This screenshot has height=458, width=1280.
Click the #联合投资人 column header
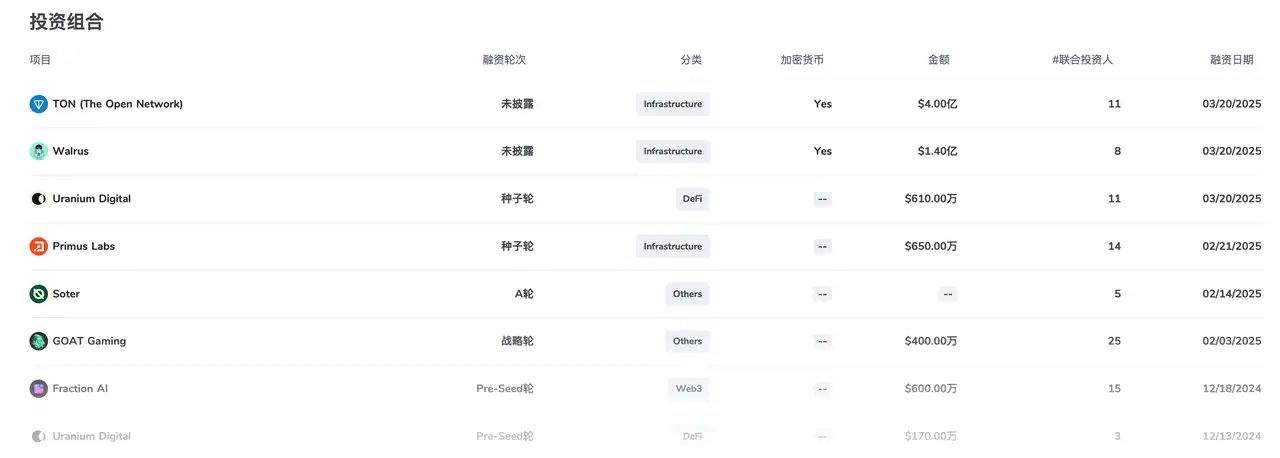(1082, 60)
